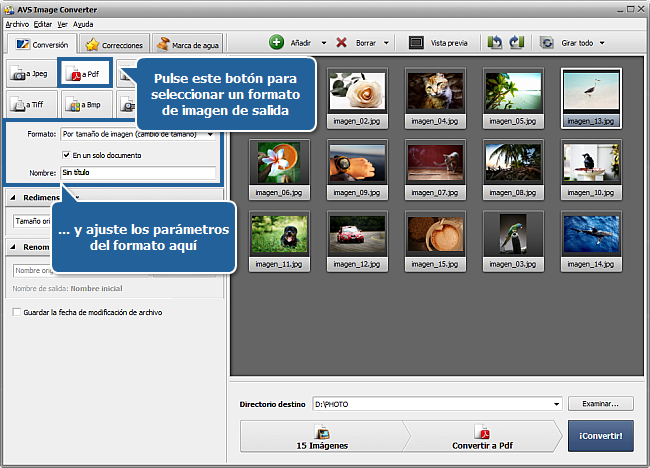Rotate image left using toolbar icon
Viewport: 650px width, 468px height.
[495, 42]
